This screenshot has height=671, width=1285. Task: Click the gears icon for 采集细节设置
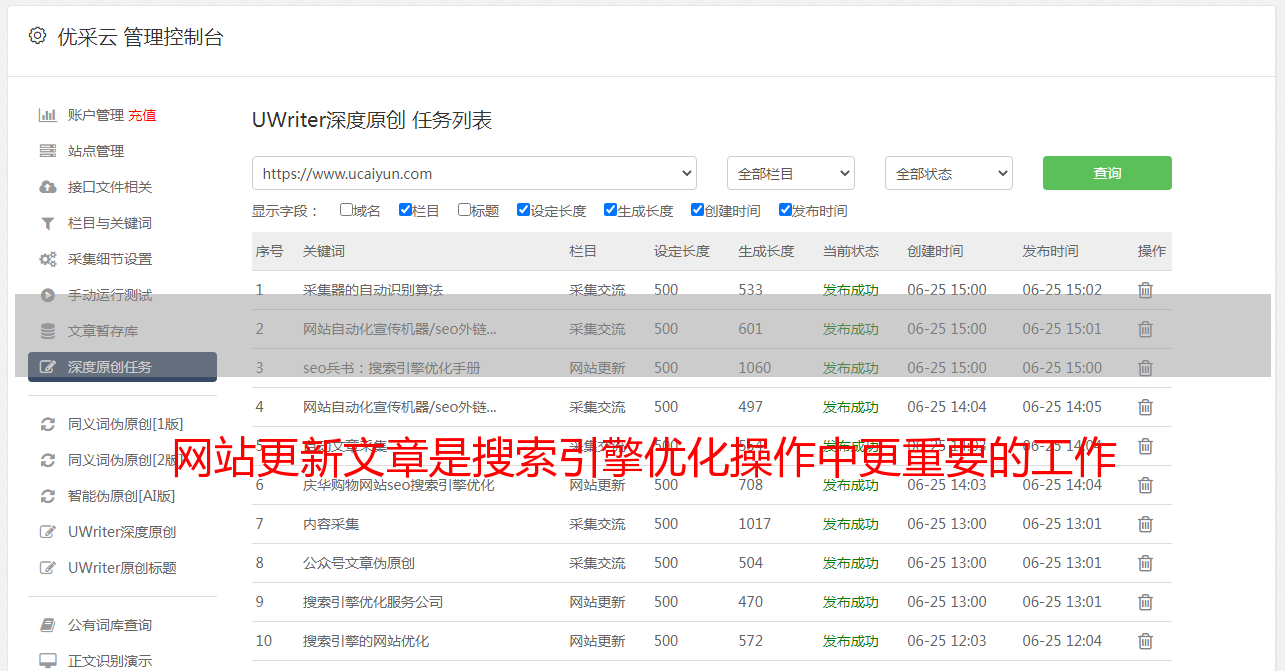(47, 259)
